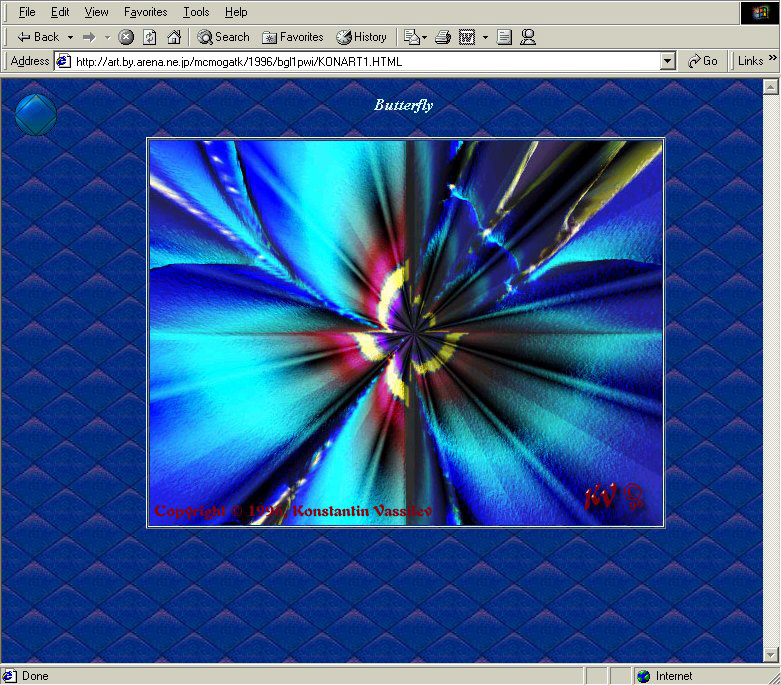Open the Discuss toolbar icon
The image size is (781, 685).
(504, 37)
